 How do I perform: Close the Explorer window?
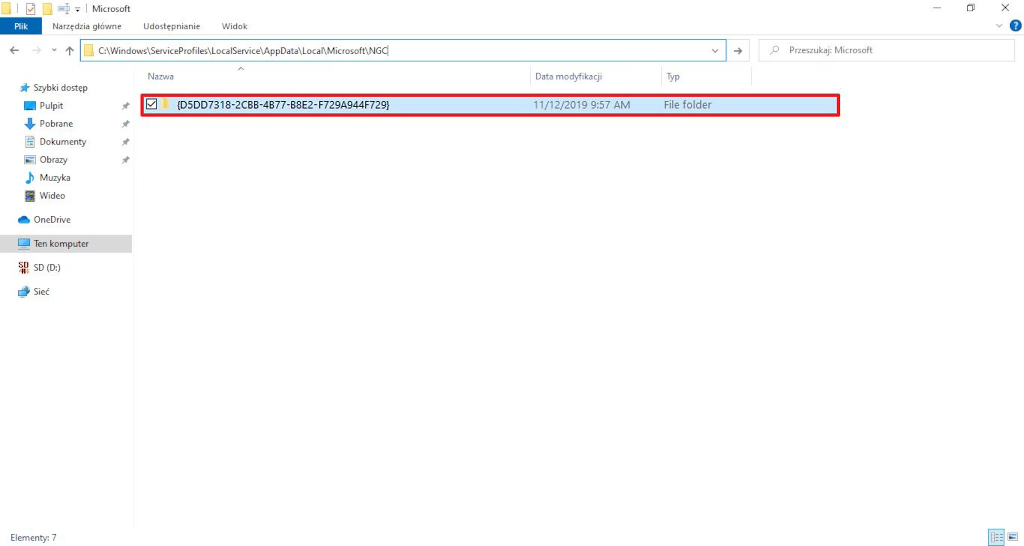pyautogui.click(x=1005, y=8)
